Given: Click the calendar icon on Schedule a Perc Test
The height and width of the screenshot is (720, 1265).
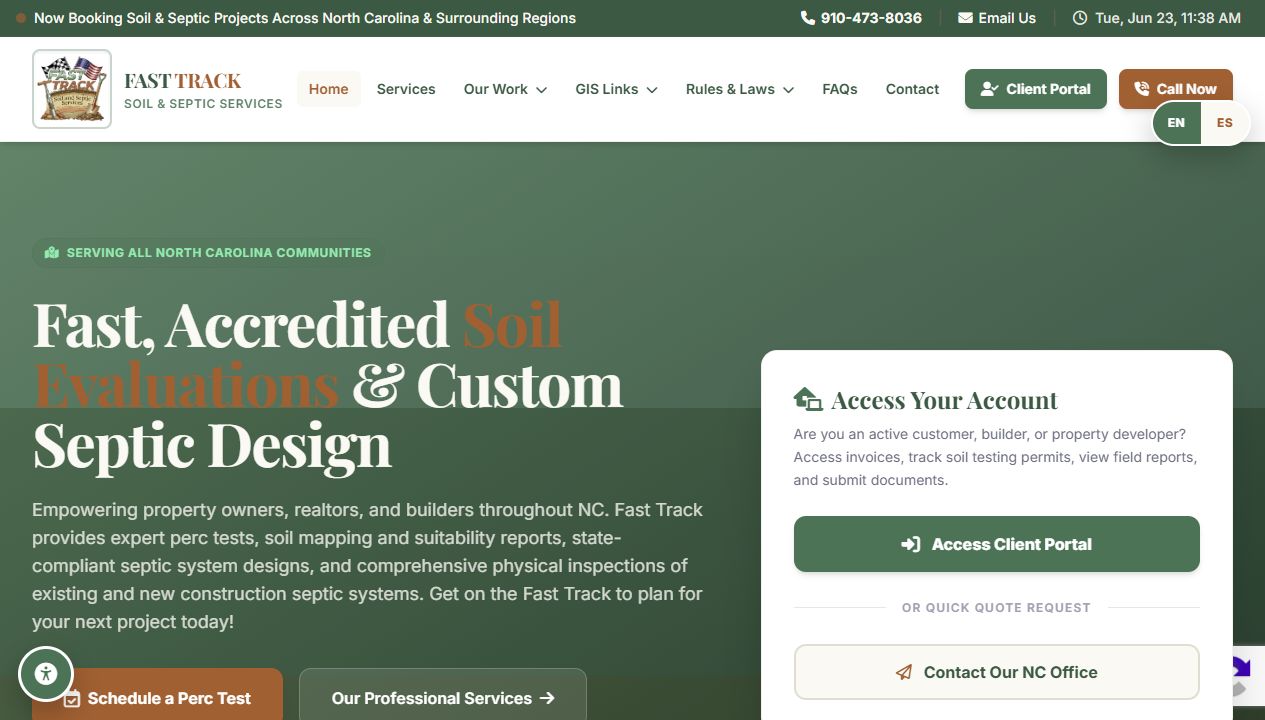Looking at the screenshot, I should pos(71,699).
